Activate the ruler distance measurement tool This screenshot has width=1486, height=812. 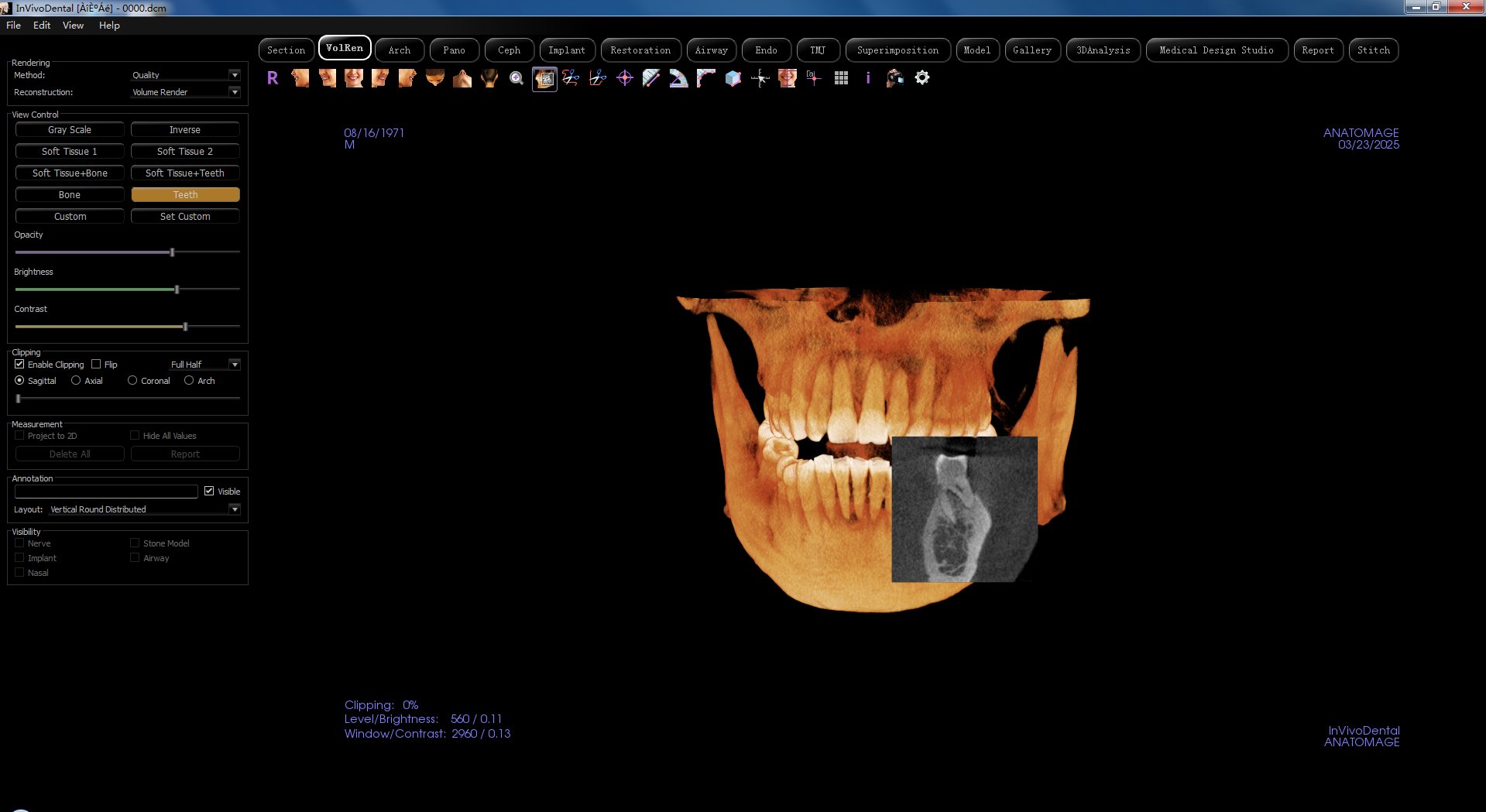651,78
